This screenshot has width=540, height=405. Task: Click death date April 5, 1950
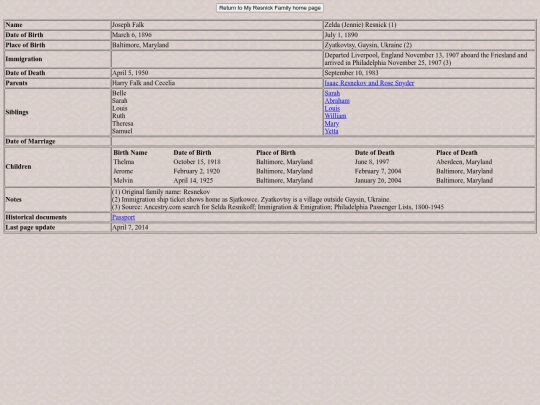click(130, 73)
